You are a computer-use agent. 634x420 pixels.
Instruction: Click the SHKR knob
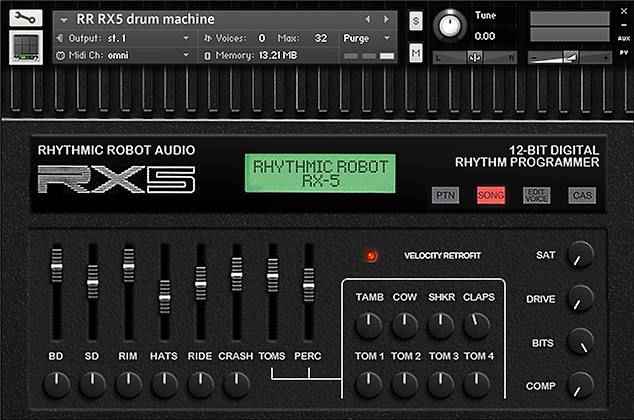coord(441,326)
